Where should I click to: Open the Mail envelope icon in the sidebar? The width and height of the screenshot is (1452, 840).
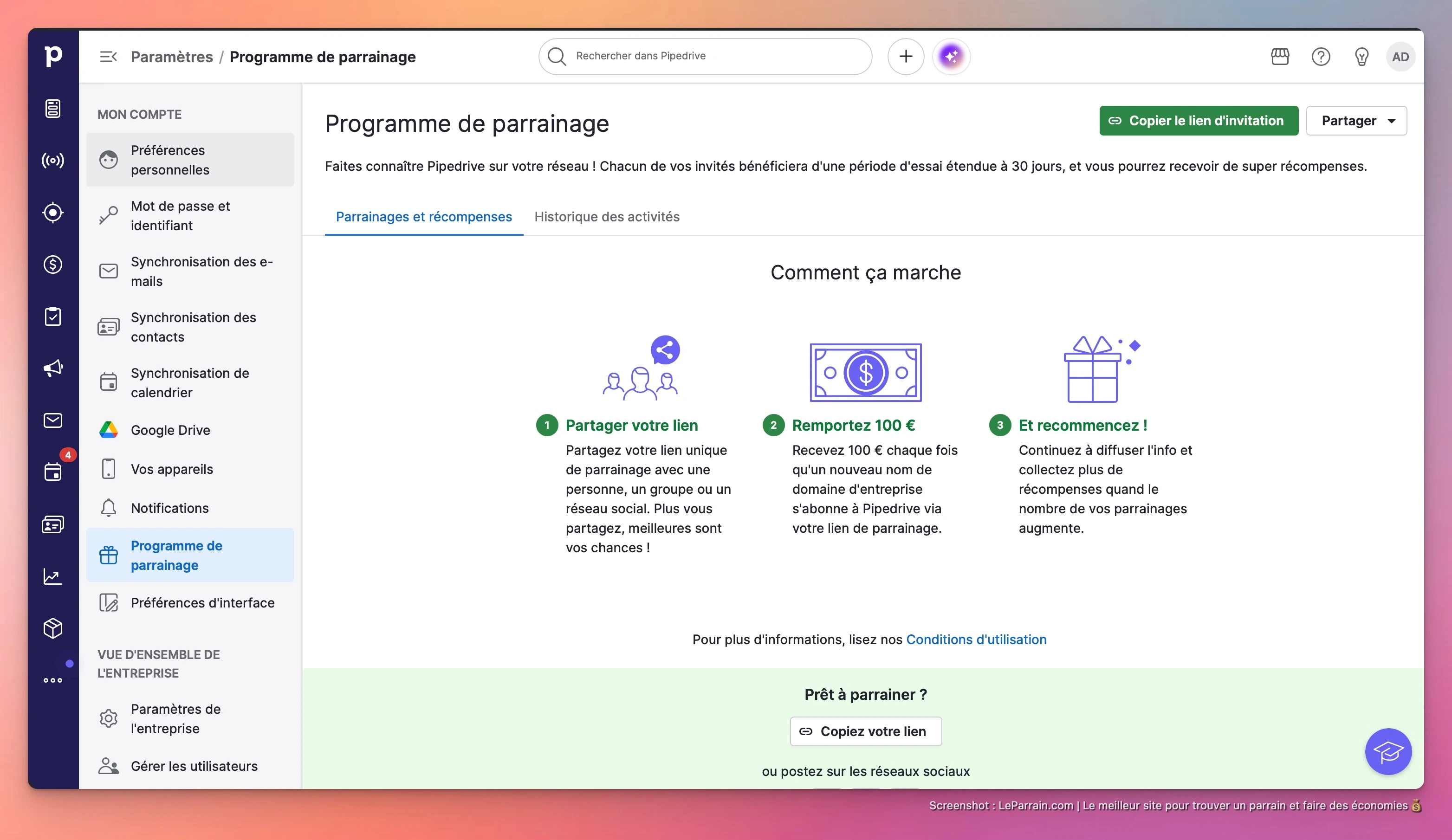pos(53,420)
